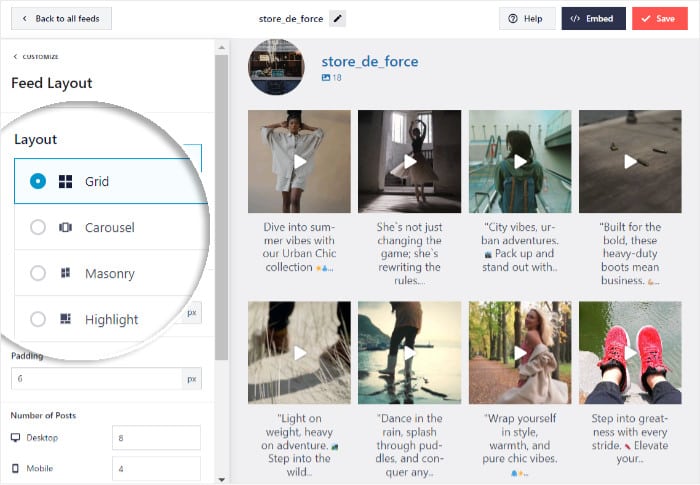Click the post count 18
Image resolution: width=700 pixels, height=485 pixels.
point(337,78)
